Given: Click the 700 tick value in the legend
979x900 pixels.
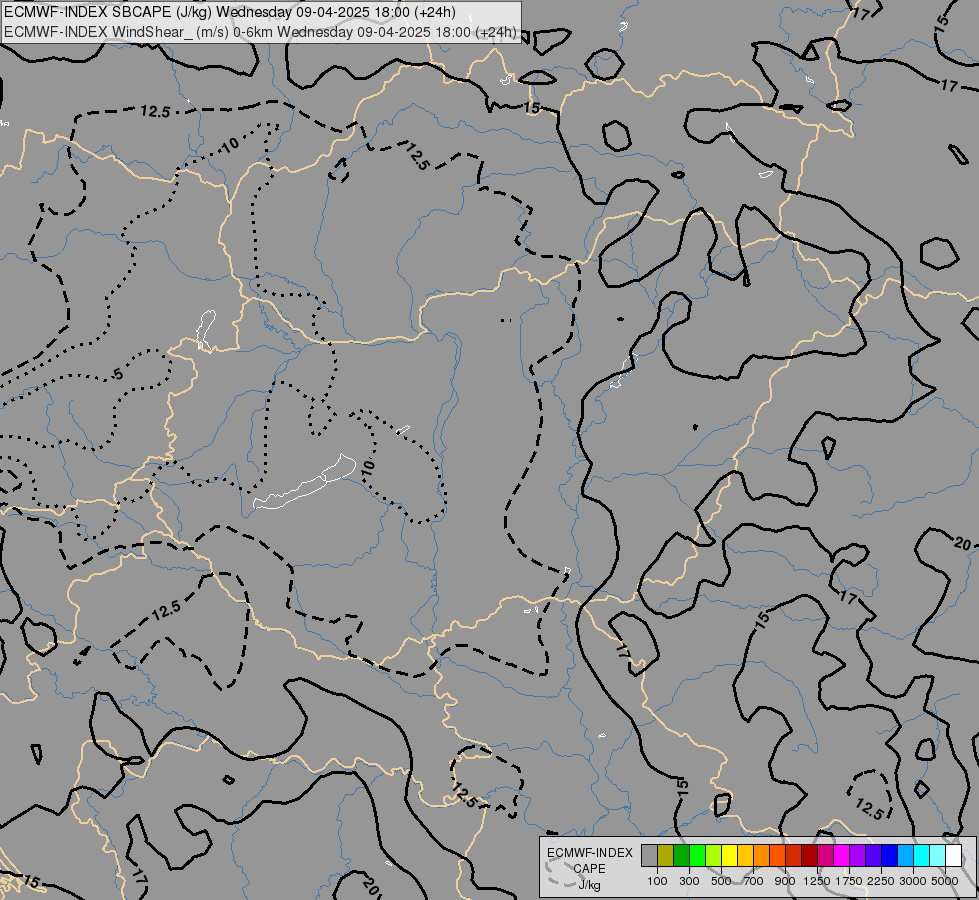Looking at the screenshot, I should tap(754, 881).
